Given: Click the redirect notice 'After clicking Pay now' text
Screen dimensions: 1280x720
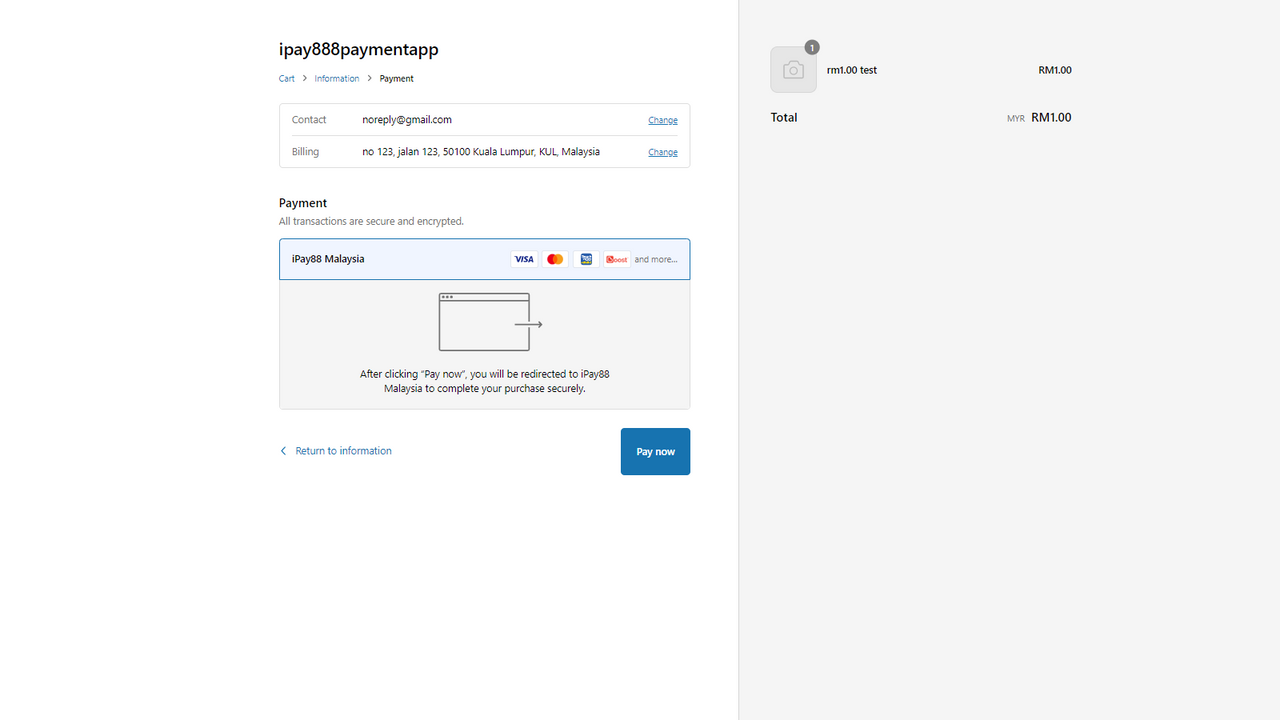Looking at the screenshot, I should [x=484, y=381].
